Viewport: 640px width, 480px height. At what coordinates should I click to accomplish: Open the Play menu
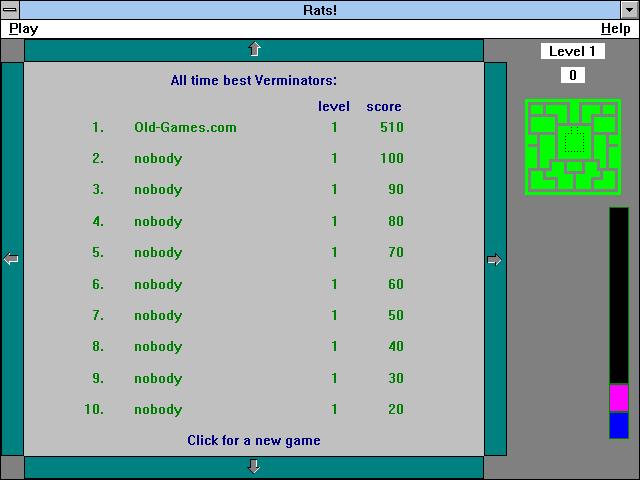pyautogui.click(x=24, y=29)
